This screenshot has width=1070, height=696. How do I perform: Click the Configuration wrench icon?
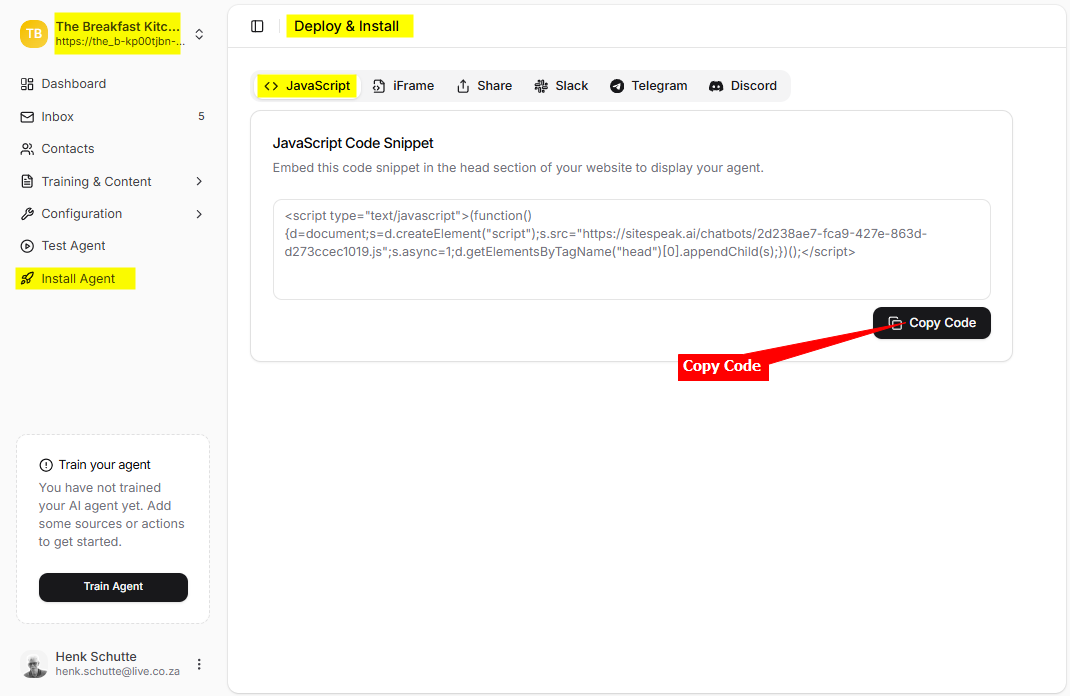click(27, 214)
